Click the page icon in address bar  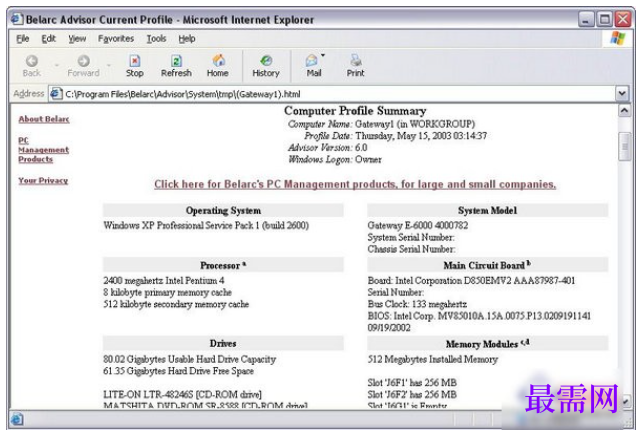[x=56, y=94]
